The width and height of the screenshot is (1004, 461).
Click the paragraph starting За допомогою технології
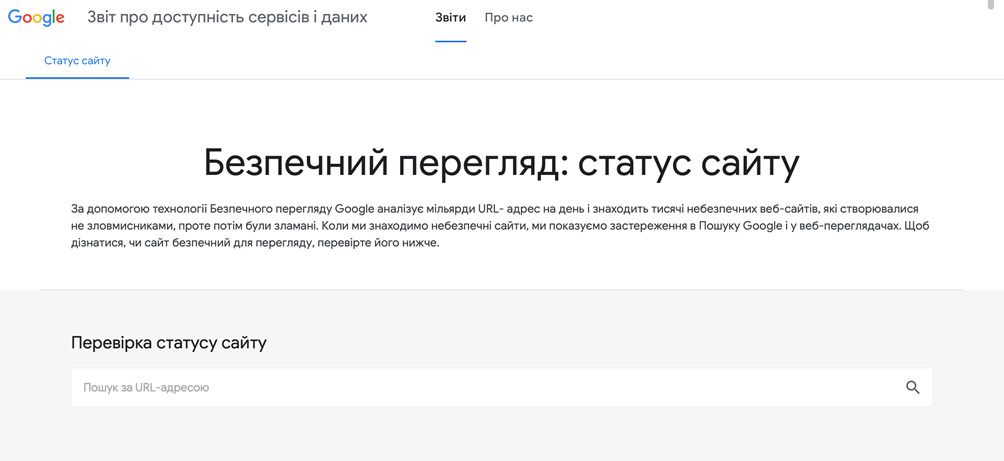[499, 227]
